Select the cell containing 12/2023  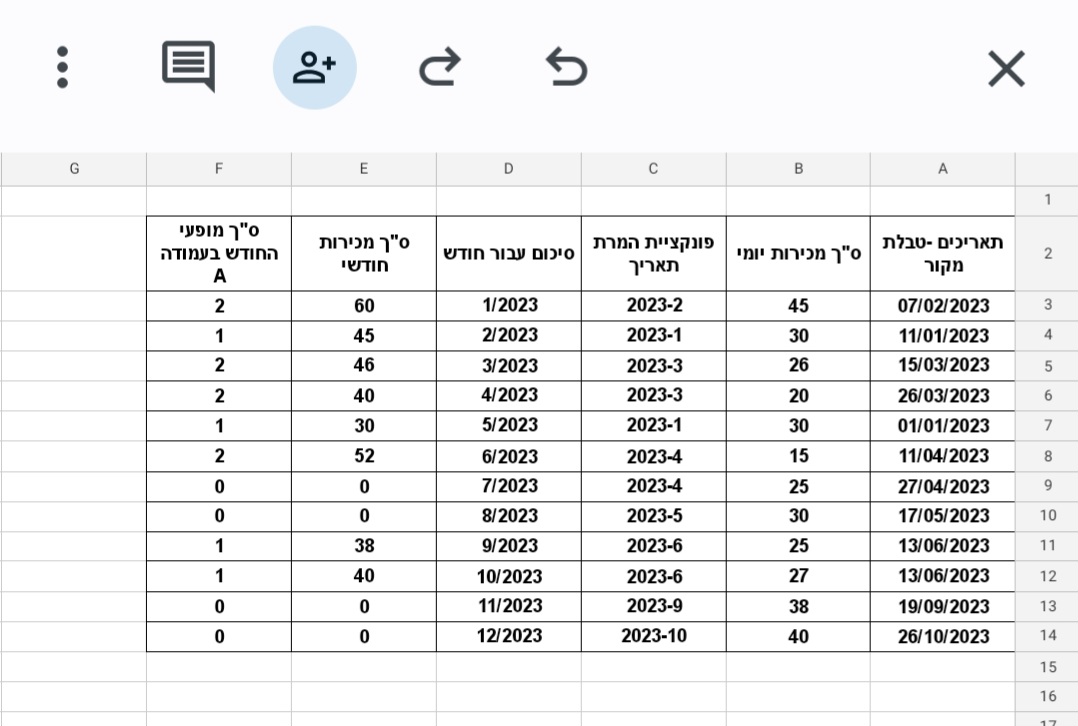coord(508,635)
